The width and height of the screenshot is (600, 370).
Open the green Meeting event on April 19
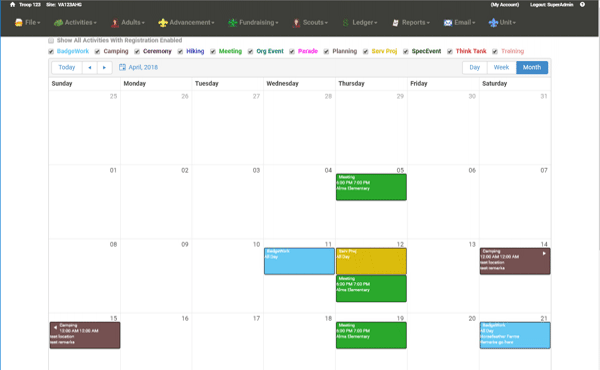pyautogui.click(x=371, y=335)
